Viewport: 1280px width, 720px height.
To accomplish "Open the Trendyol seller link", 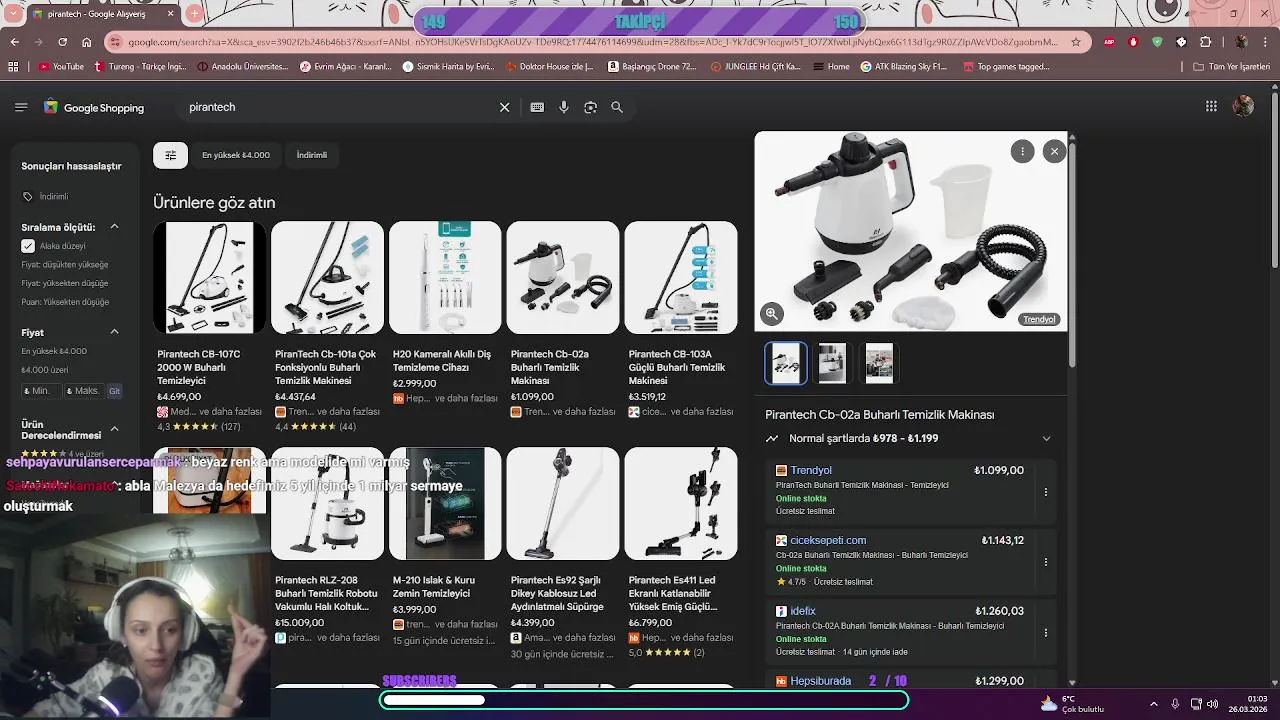I will coord(811,470).
